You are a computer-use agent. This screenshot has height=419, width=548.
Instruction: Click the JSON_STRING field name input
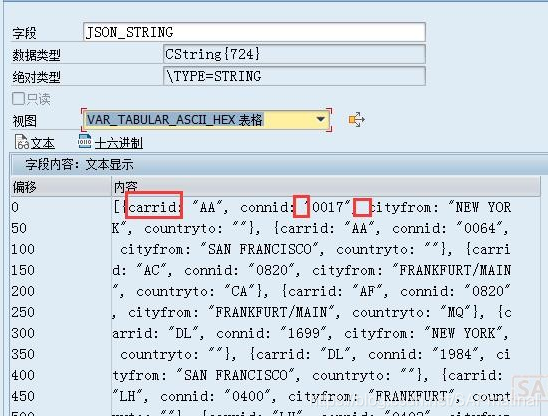pos(254,32)
